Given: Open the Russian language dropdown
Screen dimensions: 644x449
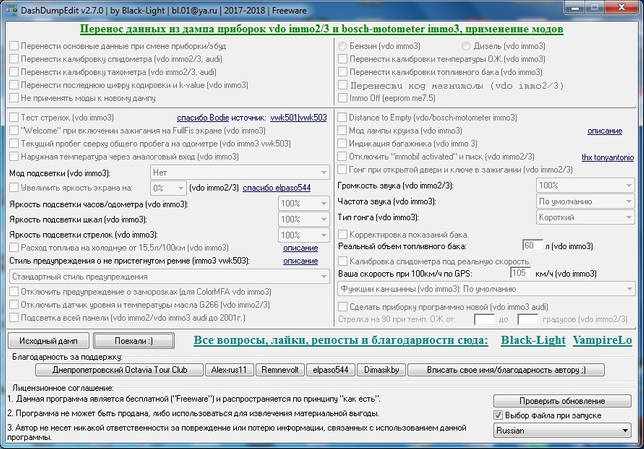Looking at the screenshot, I should pos(562,431).
